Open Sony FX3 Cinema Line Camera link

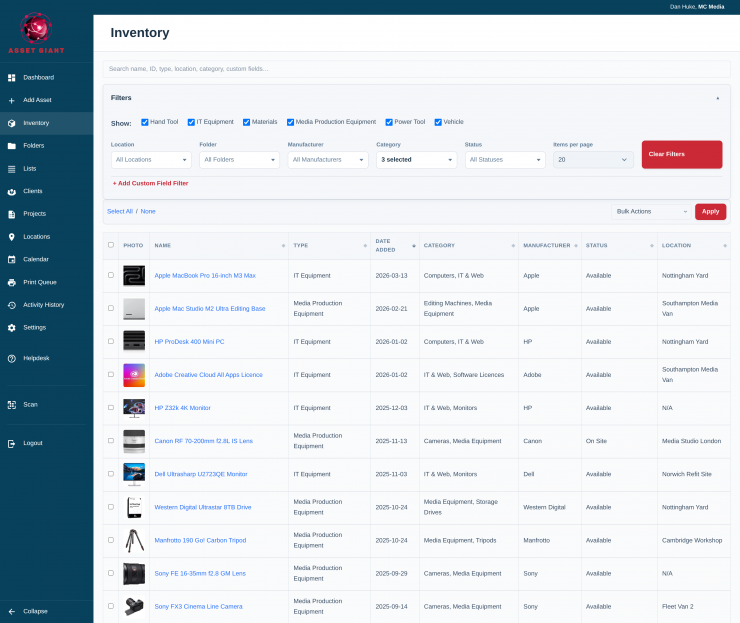click(198, 606)
